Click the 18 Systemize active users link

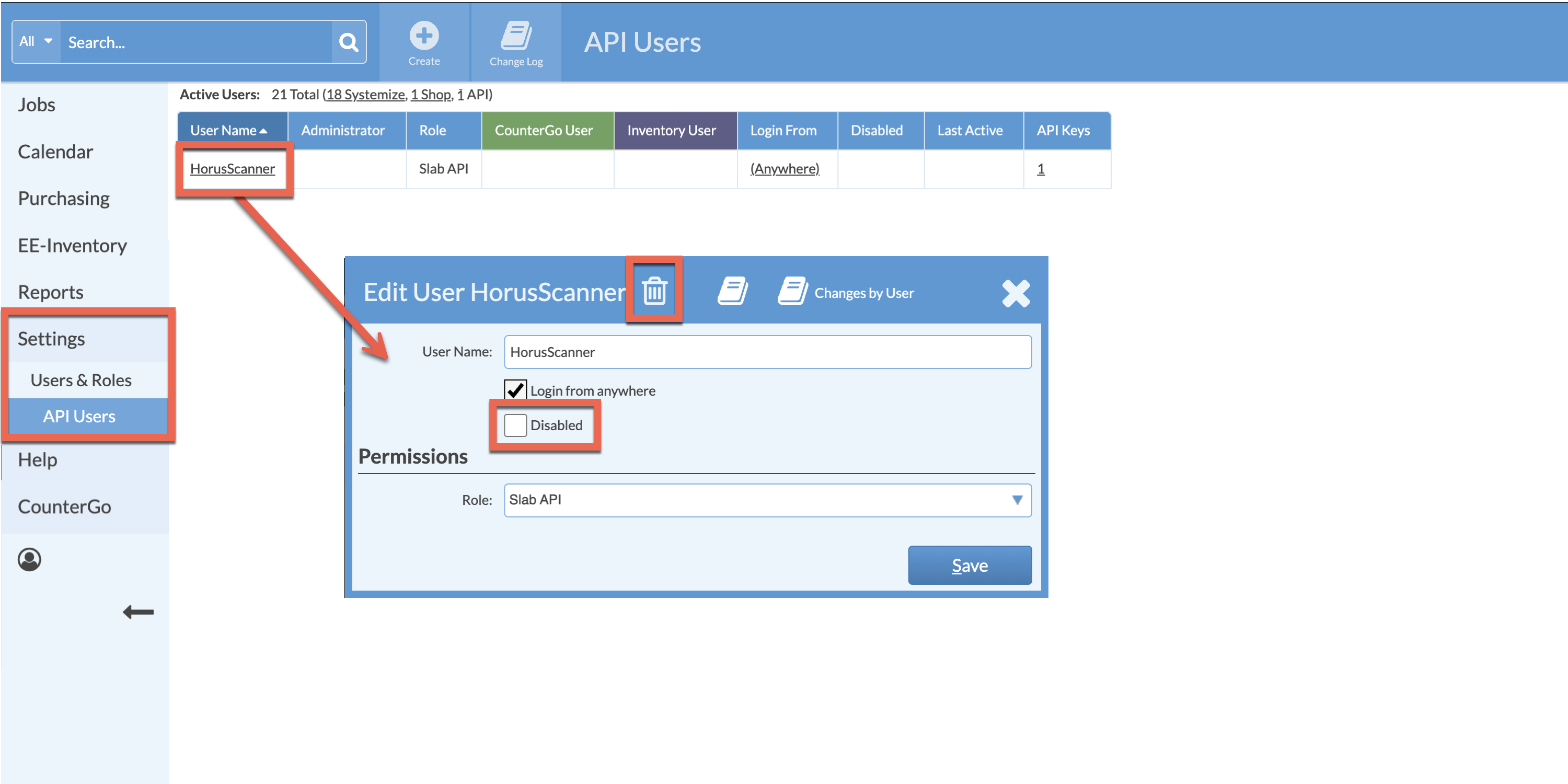point(365,95)
